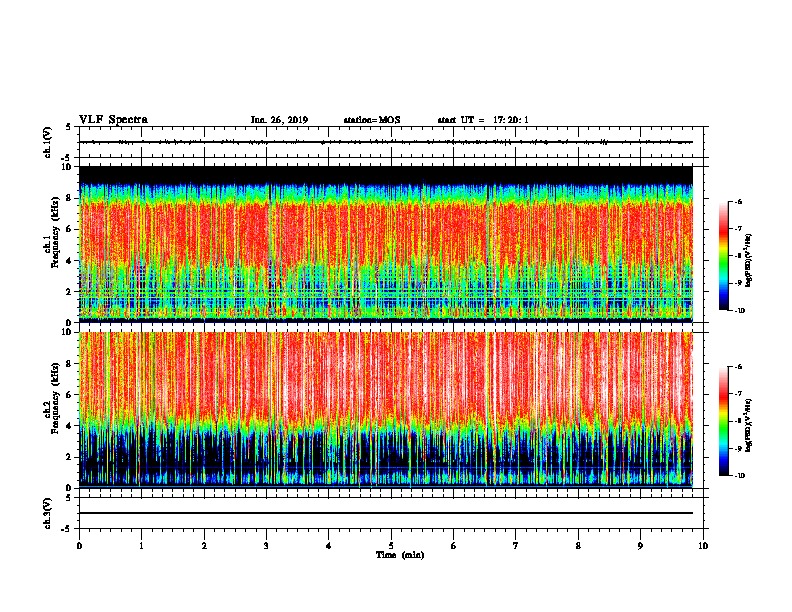Click the "-6" label on ch.2 color bar

click(738, 367)
